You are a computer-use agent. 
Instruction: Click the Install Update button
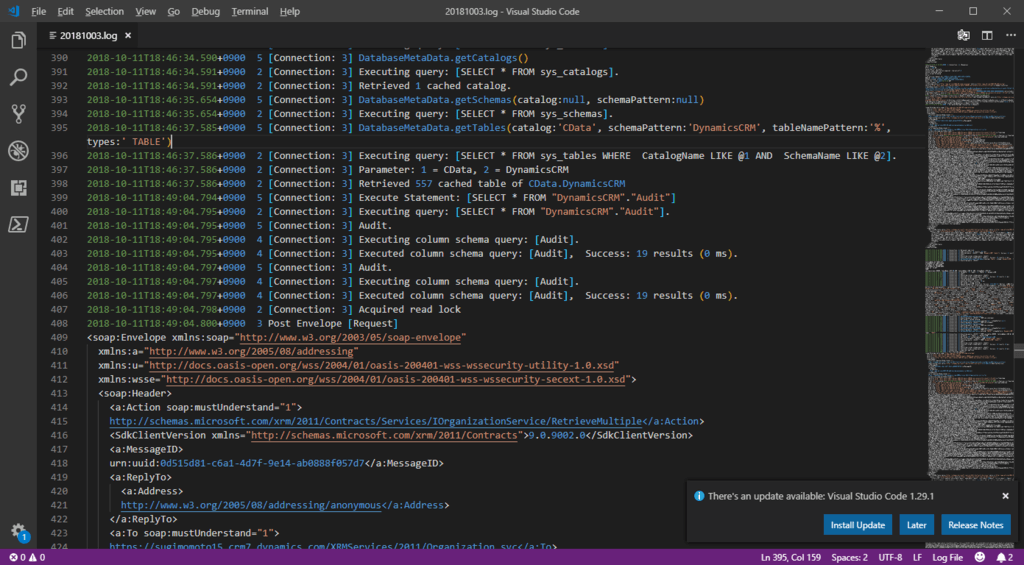coord(857,525)
